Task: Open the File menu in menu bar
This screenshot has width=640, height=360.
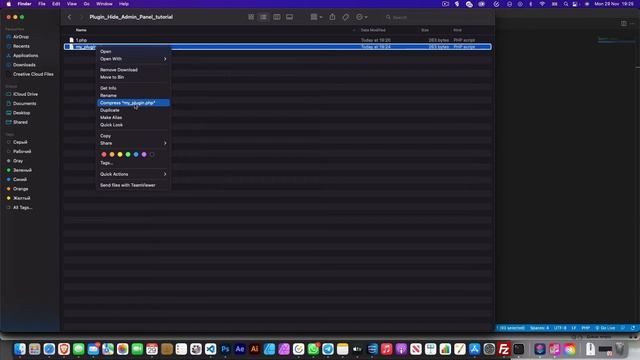Action: click(42, 4)
